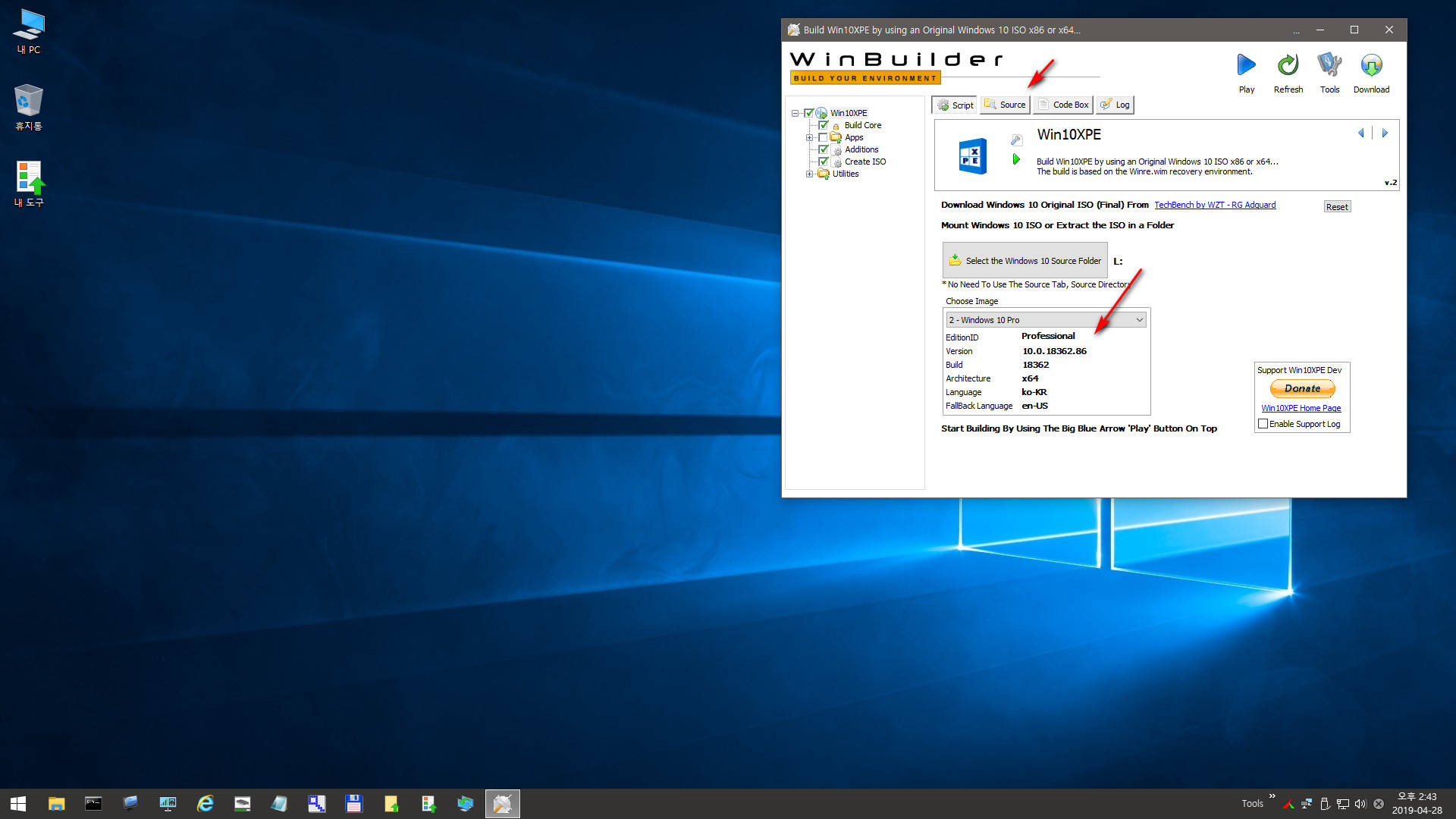The width and height of the screenshot is (1456, 819).
Task: Click the active WinBuilder taskbar button
Action: click(502, 804)
